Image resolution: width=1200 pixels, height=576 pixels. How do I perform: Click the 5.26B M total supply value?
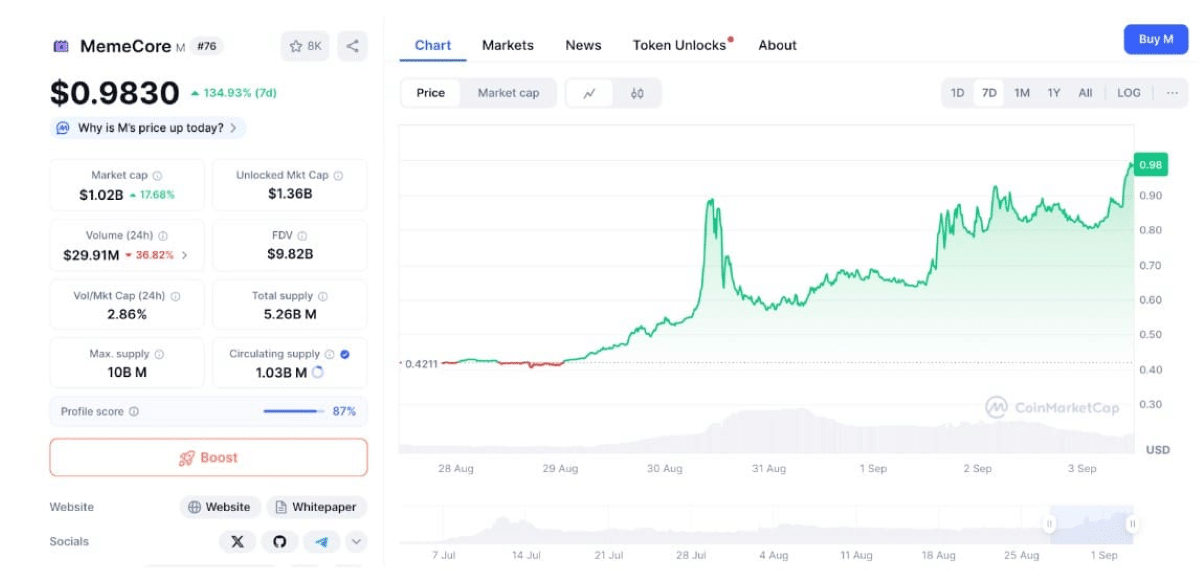[290, 314]
